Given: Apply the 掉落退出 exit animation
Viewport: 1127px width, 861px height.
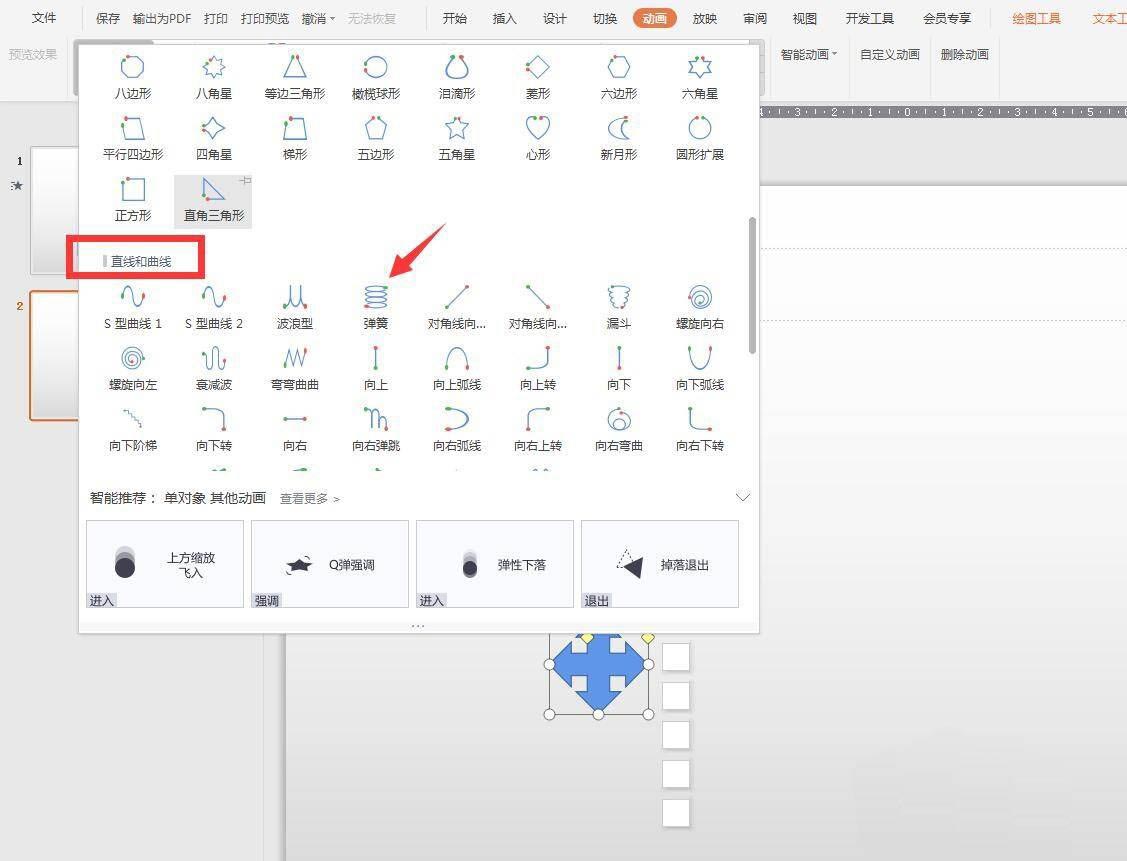Looking at the screenshot, I should coord(659,563).
